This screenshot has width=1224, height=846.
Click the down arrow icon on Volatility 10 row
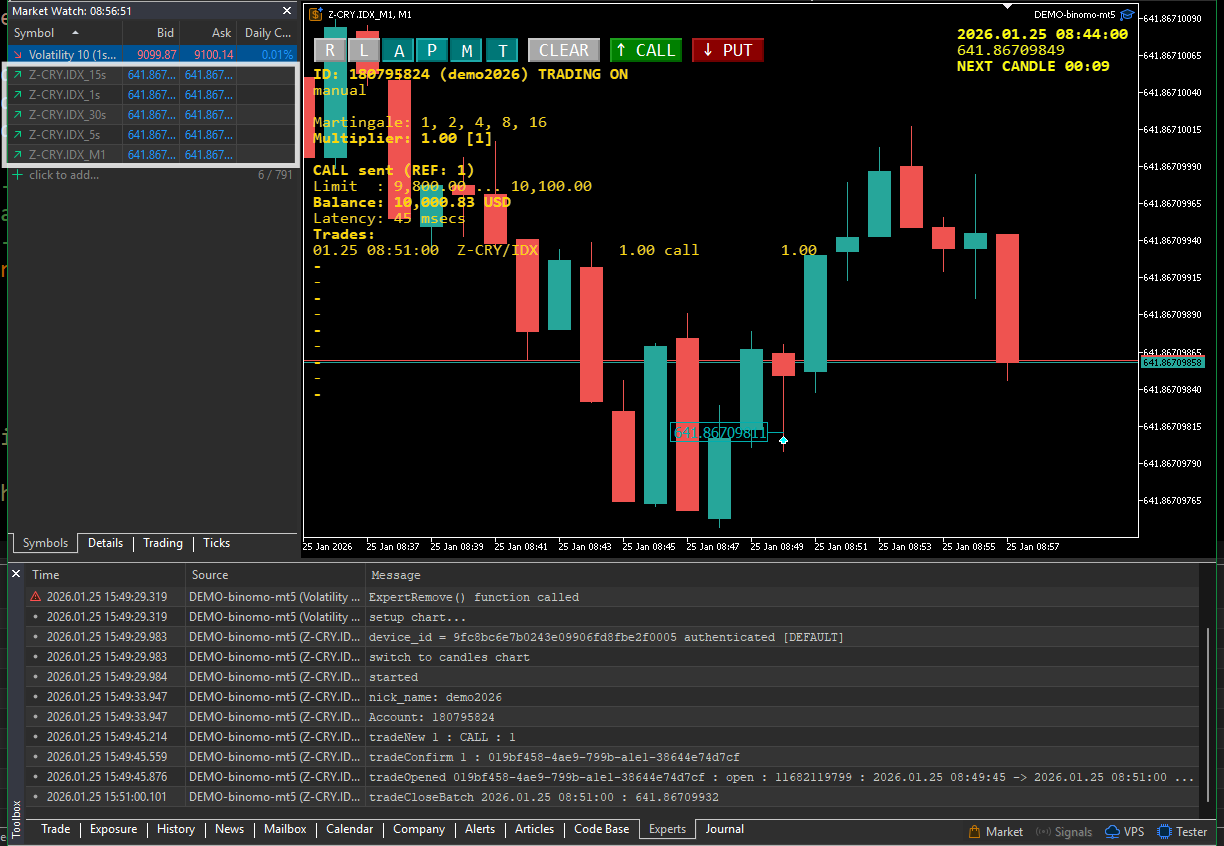18,55
